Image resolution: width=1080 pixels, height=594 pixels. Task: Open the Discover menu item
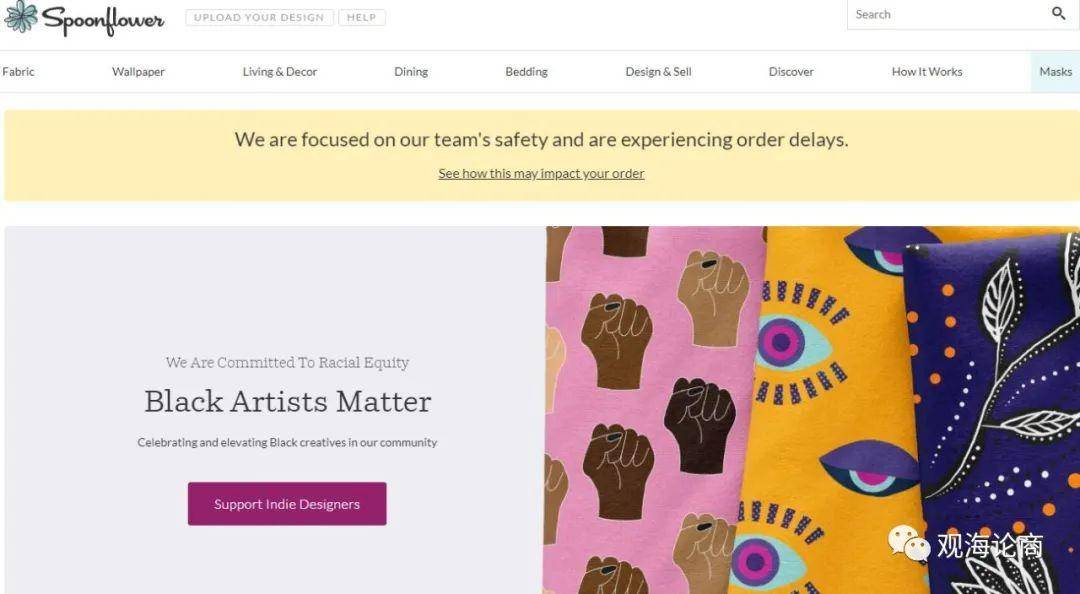[x=791, y=72]
